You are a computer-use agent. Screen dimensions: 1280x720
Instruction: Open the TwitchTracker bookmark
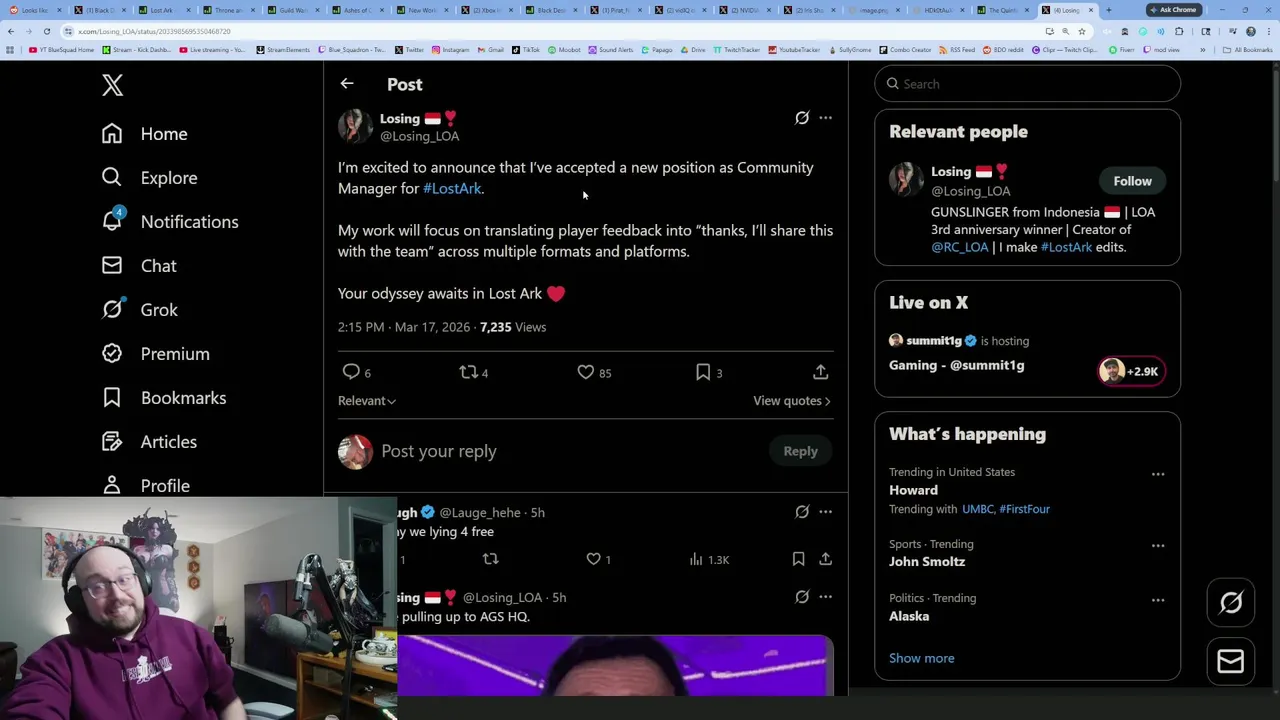(737, 49)
